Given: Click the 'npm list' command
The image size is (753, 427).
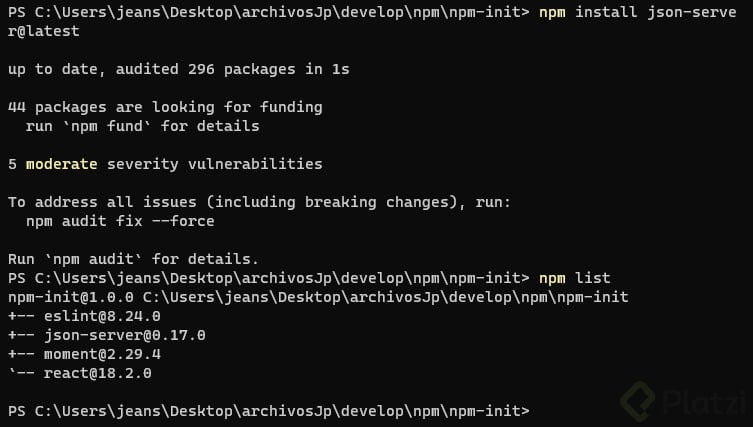Looking at the screenshot, I should pos(574,278).
